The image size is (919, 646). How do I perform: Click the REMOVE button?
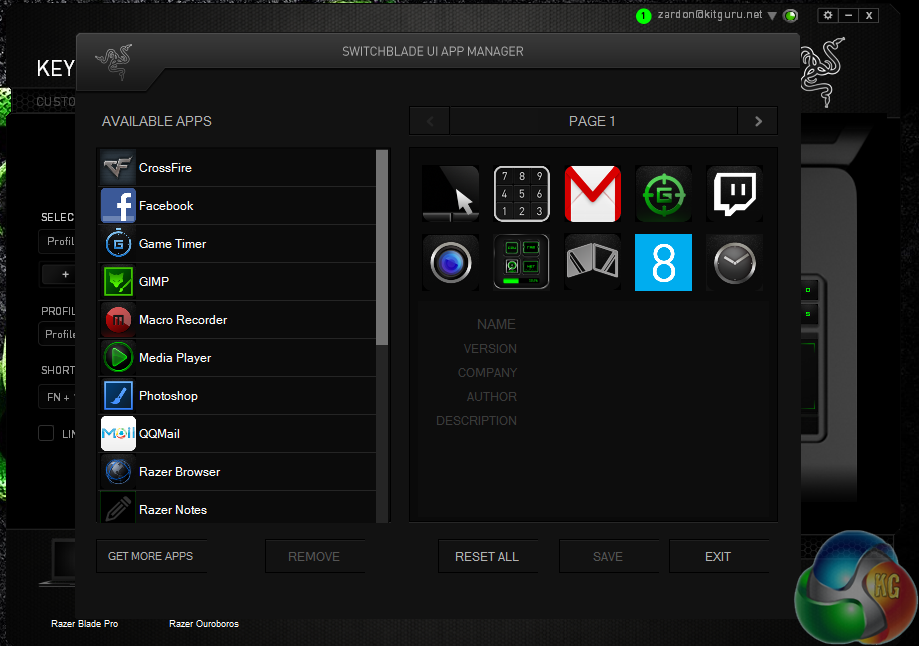(x=315, y=556)
